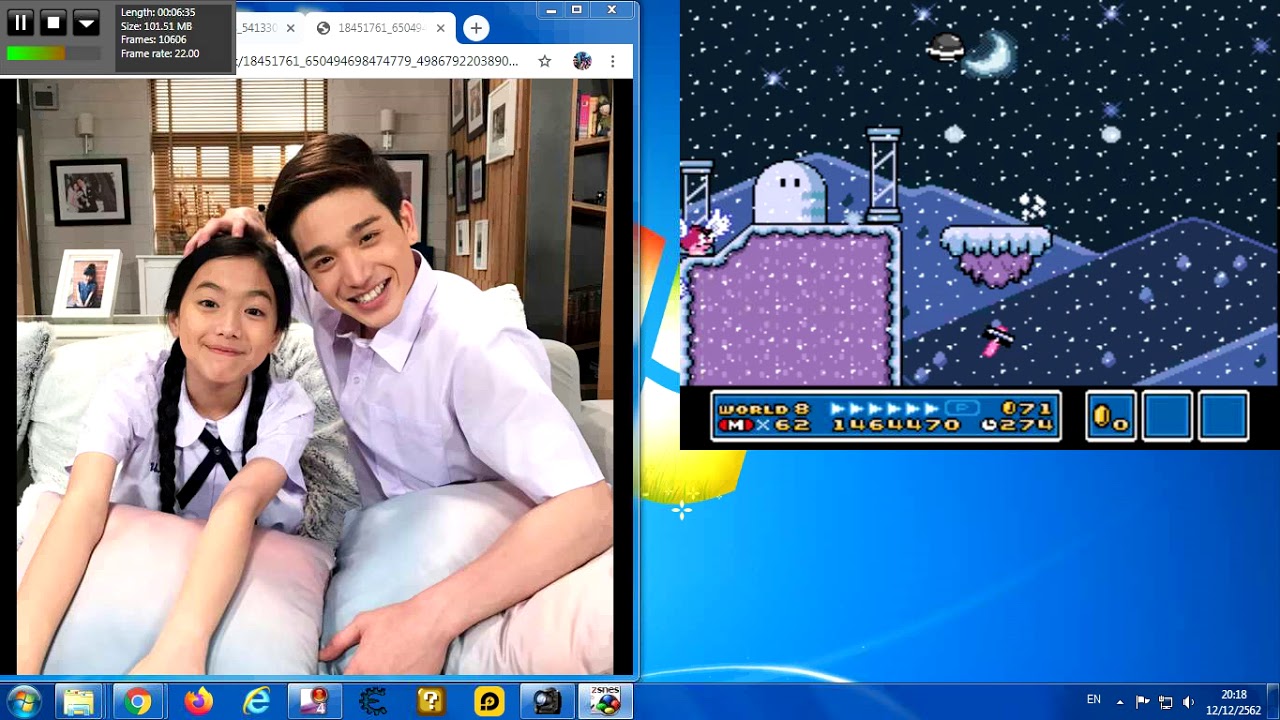Switch to the ZSNES emulator taskbar icon
Image resolution: width=1280 pixels, height=720 pixels.
(x=604, y=702)
